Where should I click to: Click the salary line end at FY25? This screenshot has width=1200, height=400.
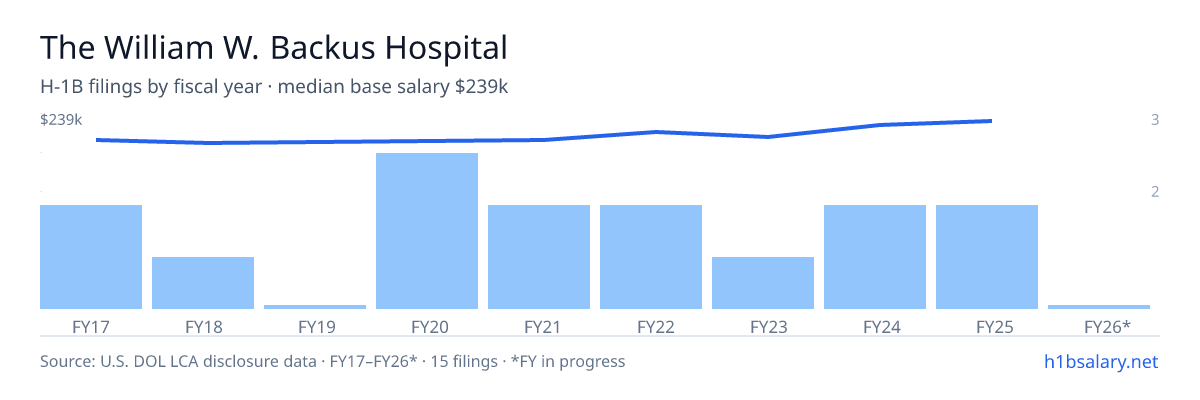coord(990,121)
